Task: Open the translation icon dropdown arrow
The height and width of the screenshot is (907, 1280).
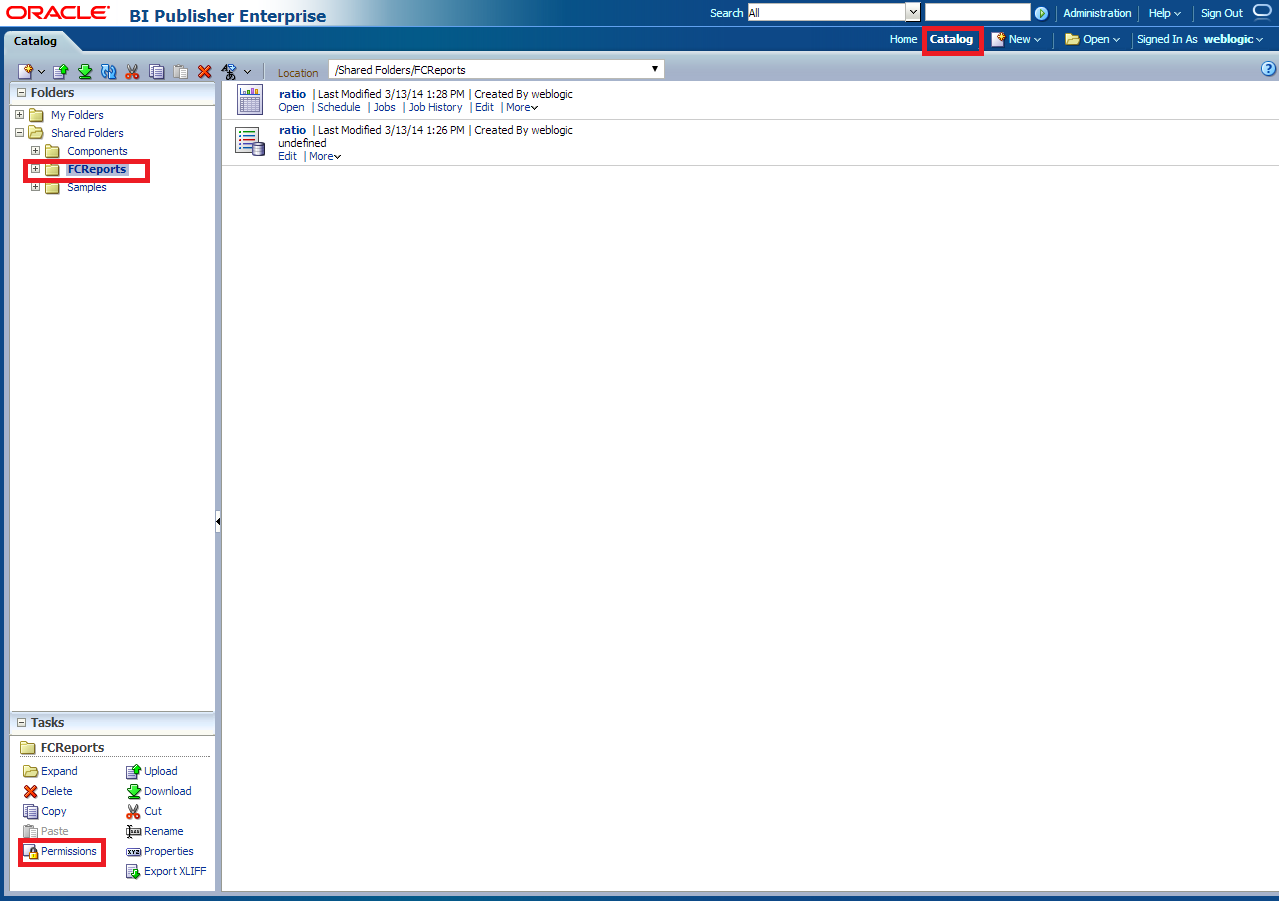Action: click(247, 72)
